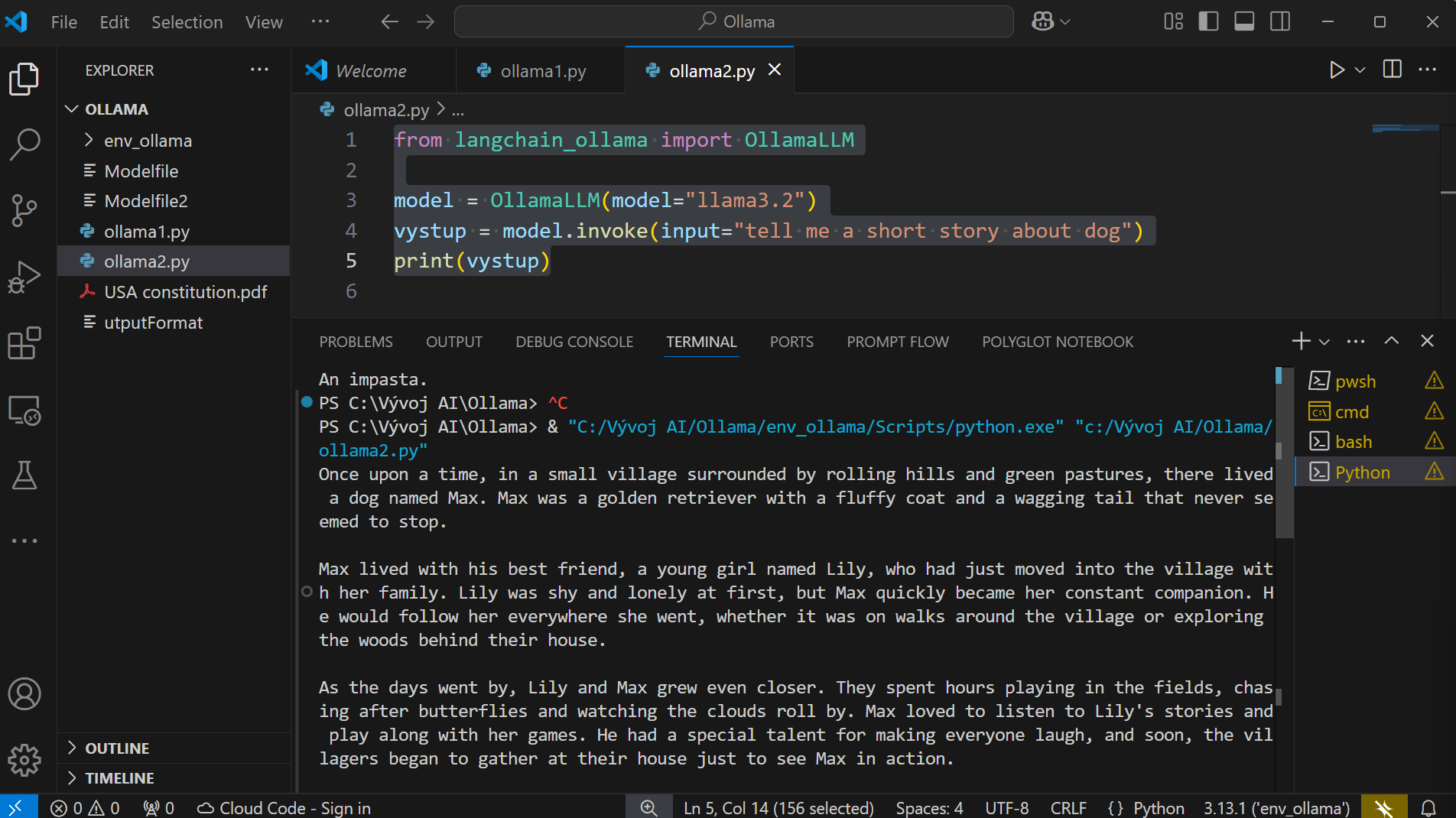Toggle the bottom panel visibility
The image size is (1456, 818).
[x=1244, y=21]
